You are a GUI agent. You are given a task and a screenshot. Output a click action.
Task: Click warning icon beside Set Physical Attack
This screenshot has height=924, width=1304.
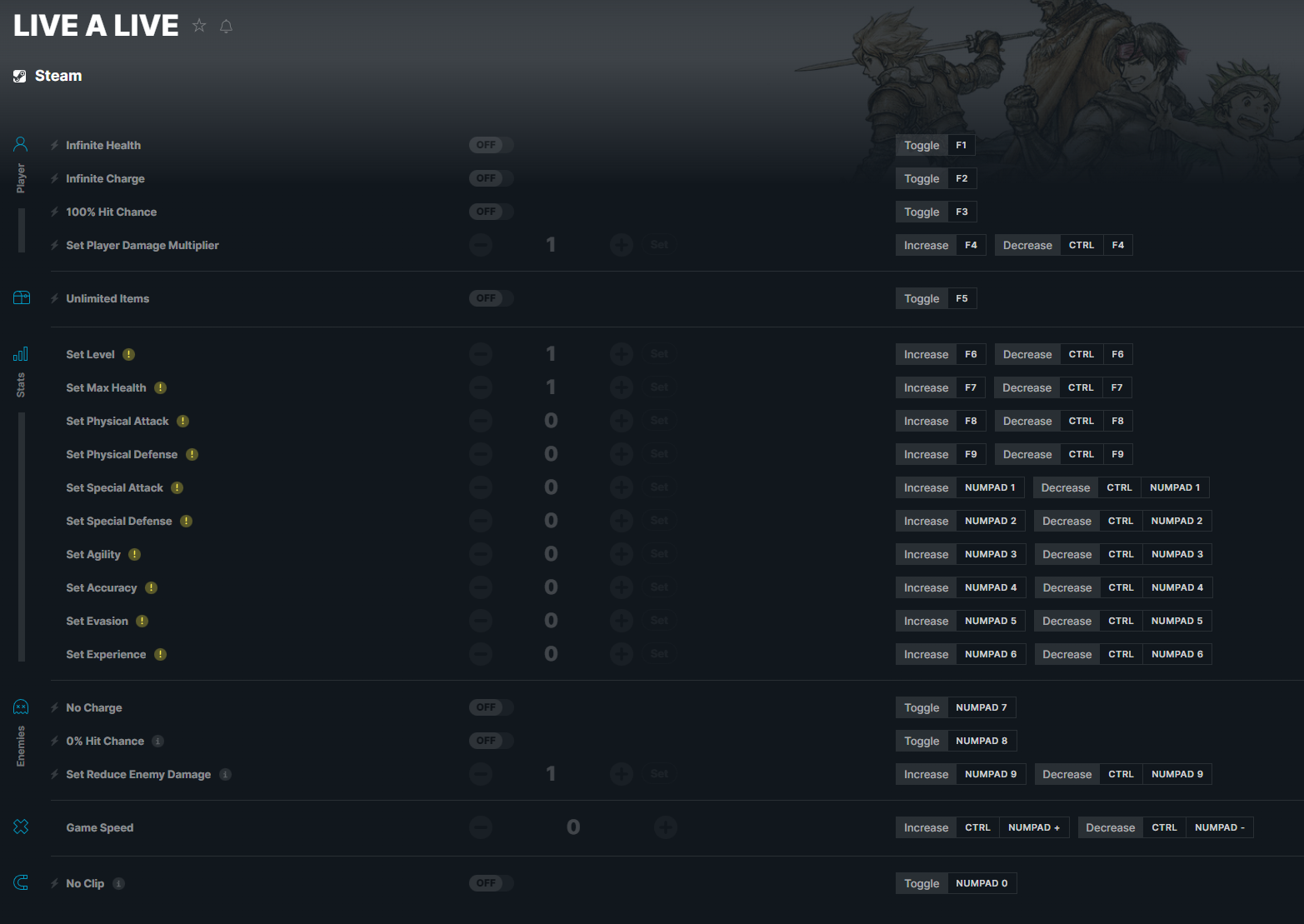click(x=182, y=421)
